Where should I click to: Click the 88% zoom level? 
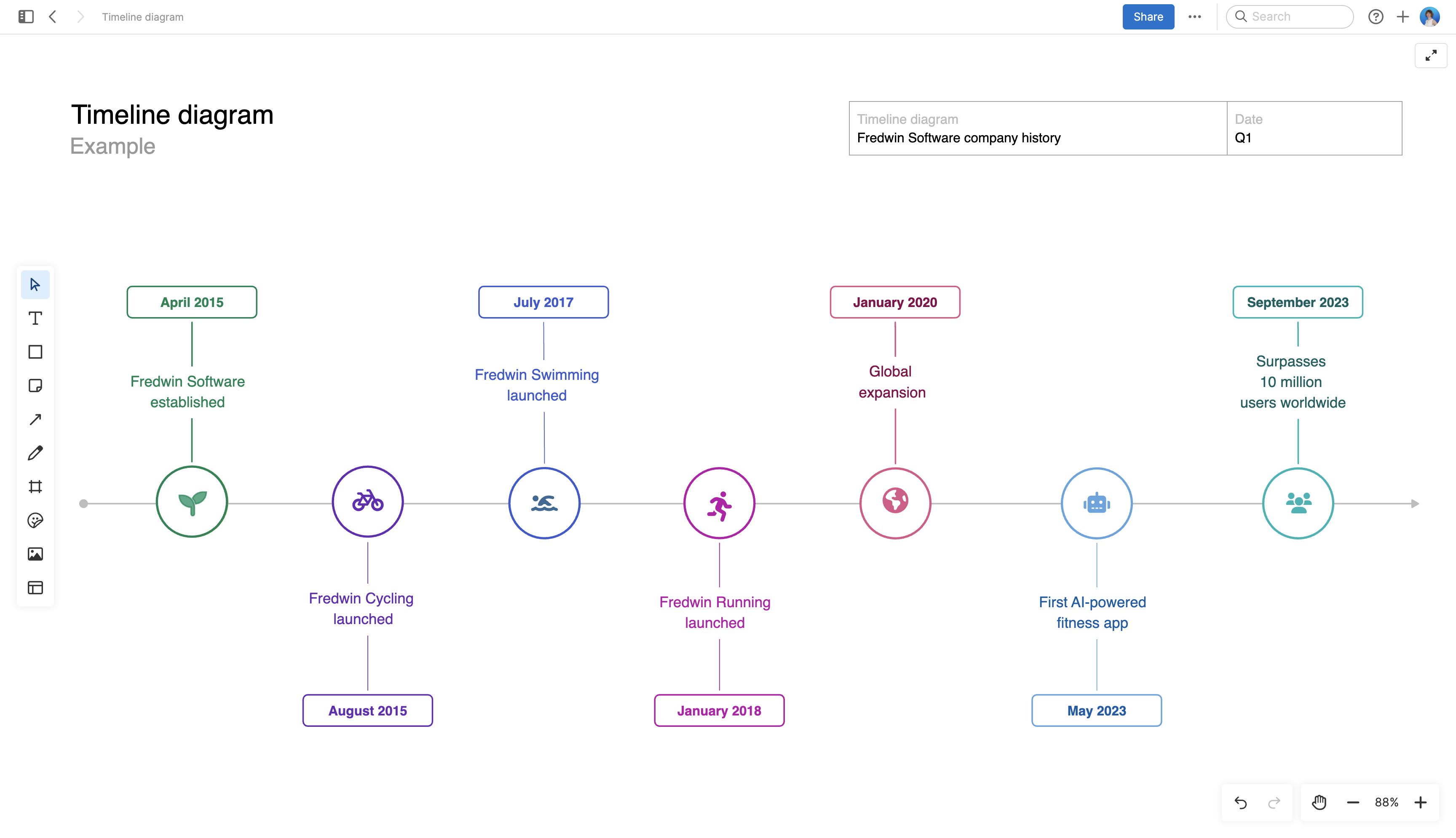pos(1386,802)
